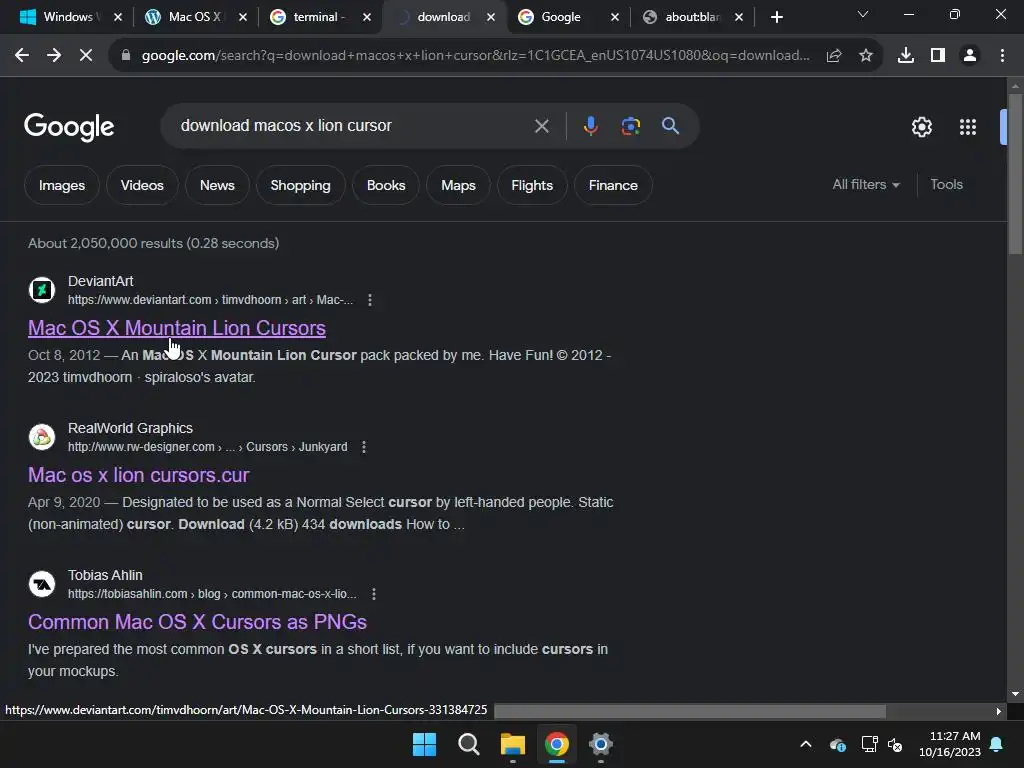This screenshot has height=768, width=1024.
Task: Close the terminal tab
Action: [367, 17]
